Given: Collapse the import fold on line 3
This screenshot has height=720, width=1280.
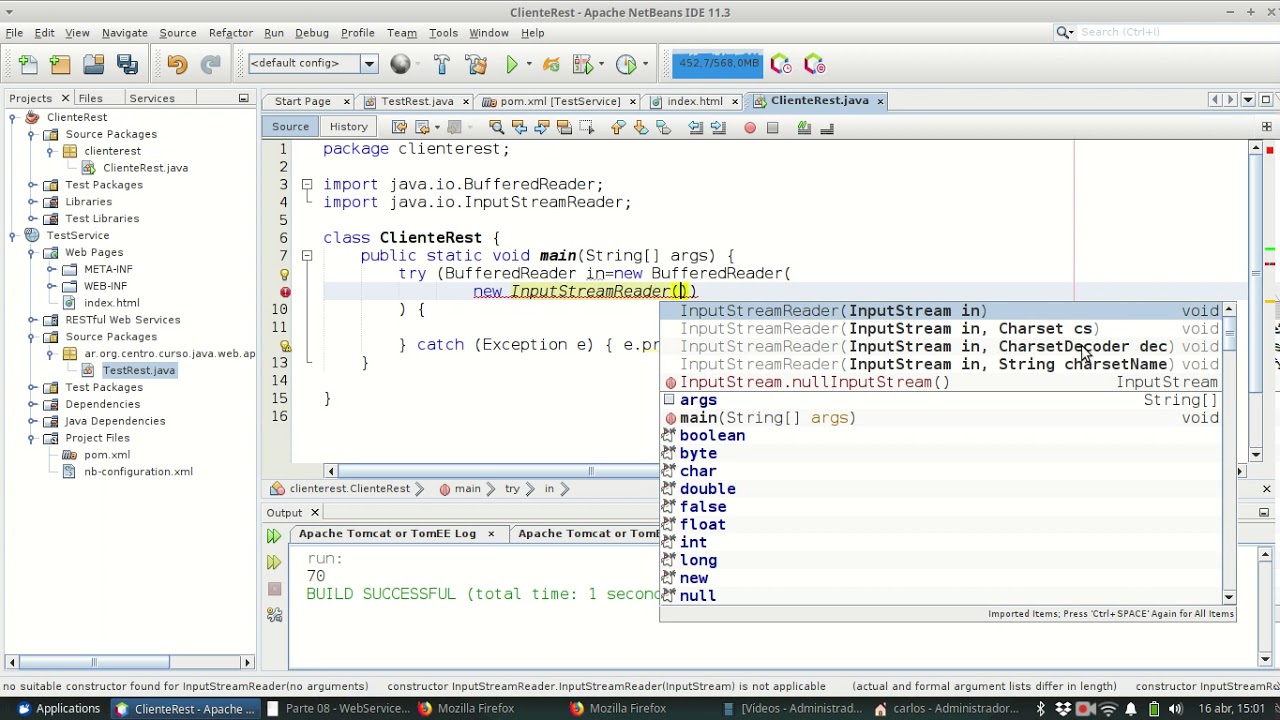Looking at the screenshot, I should click(307, 184).
